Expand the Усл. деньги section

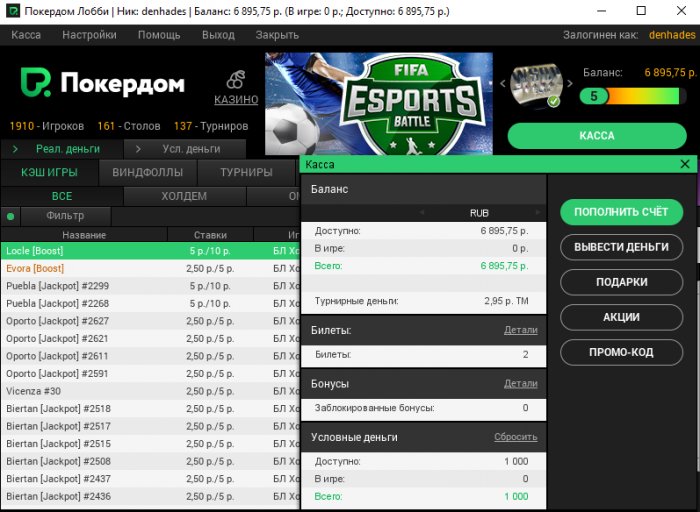coord(185,149)
